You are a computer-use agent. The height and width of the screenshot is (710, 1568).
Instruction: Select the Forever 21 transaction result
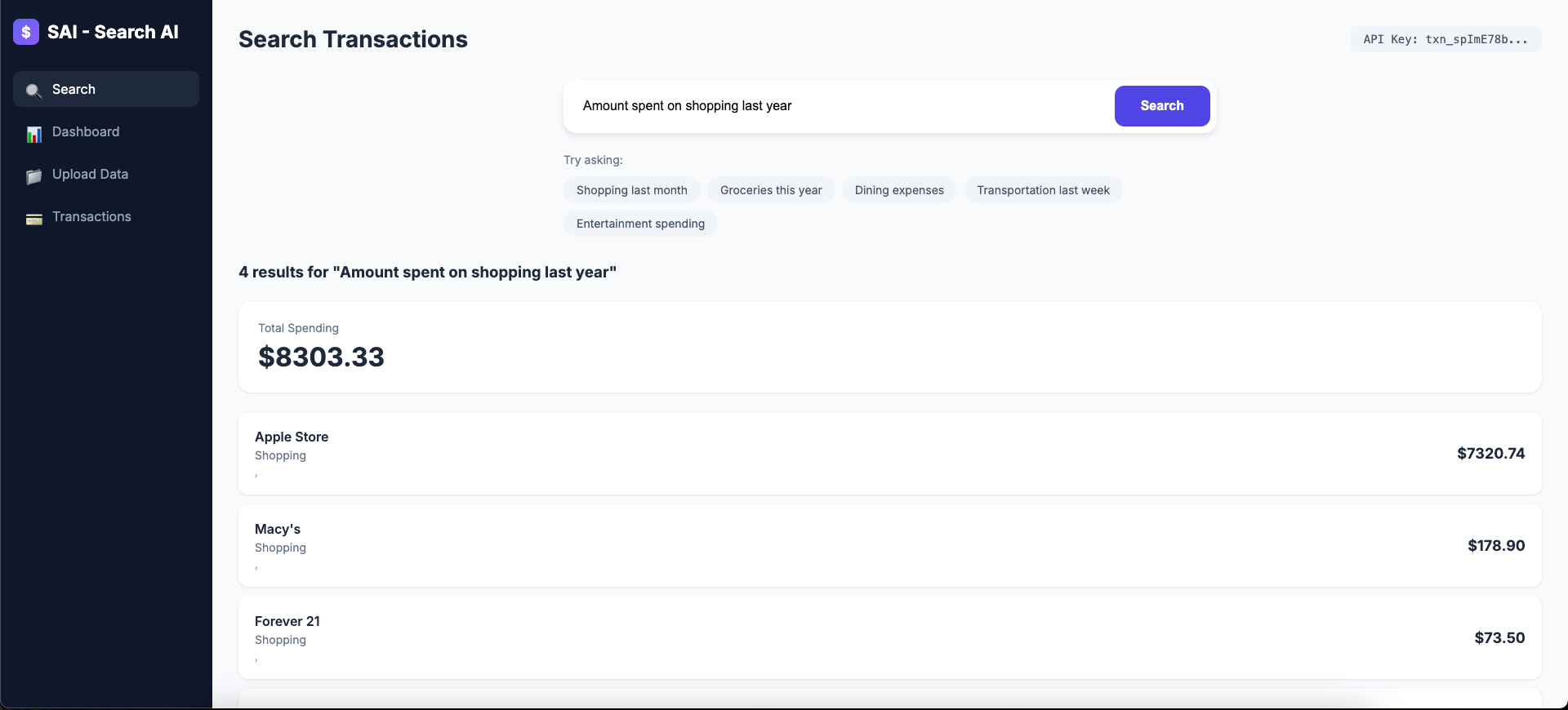point(890,637)
